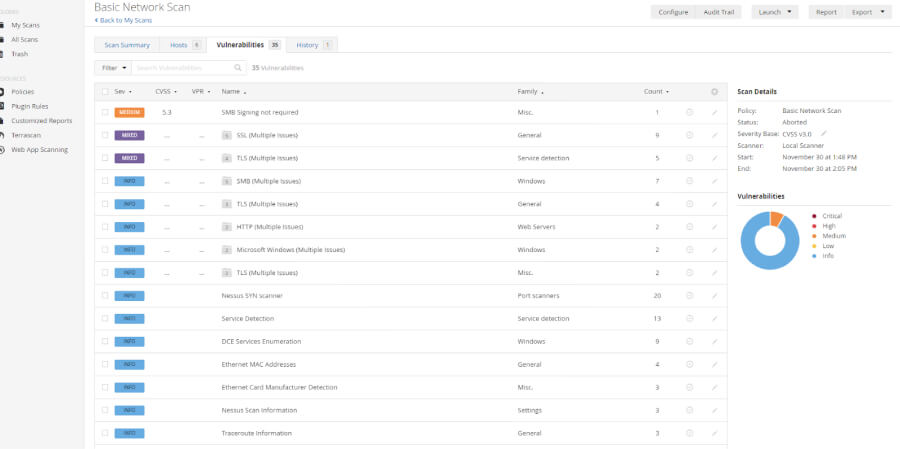Open the Launch dropdown
The height and width of the screenshot is (449, 900).
pyautogui.click(x=777, y=12)
